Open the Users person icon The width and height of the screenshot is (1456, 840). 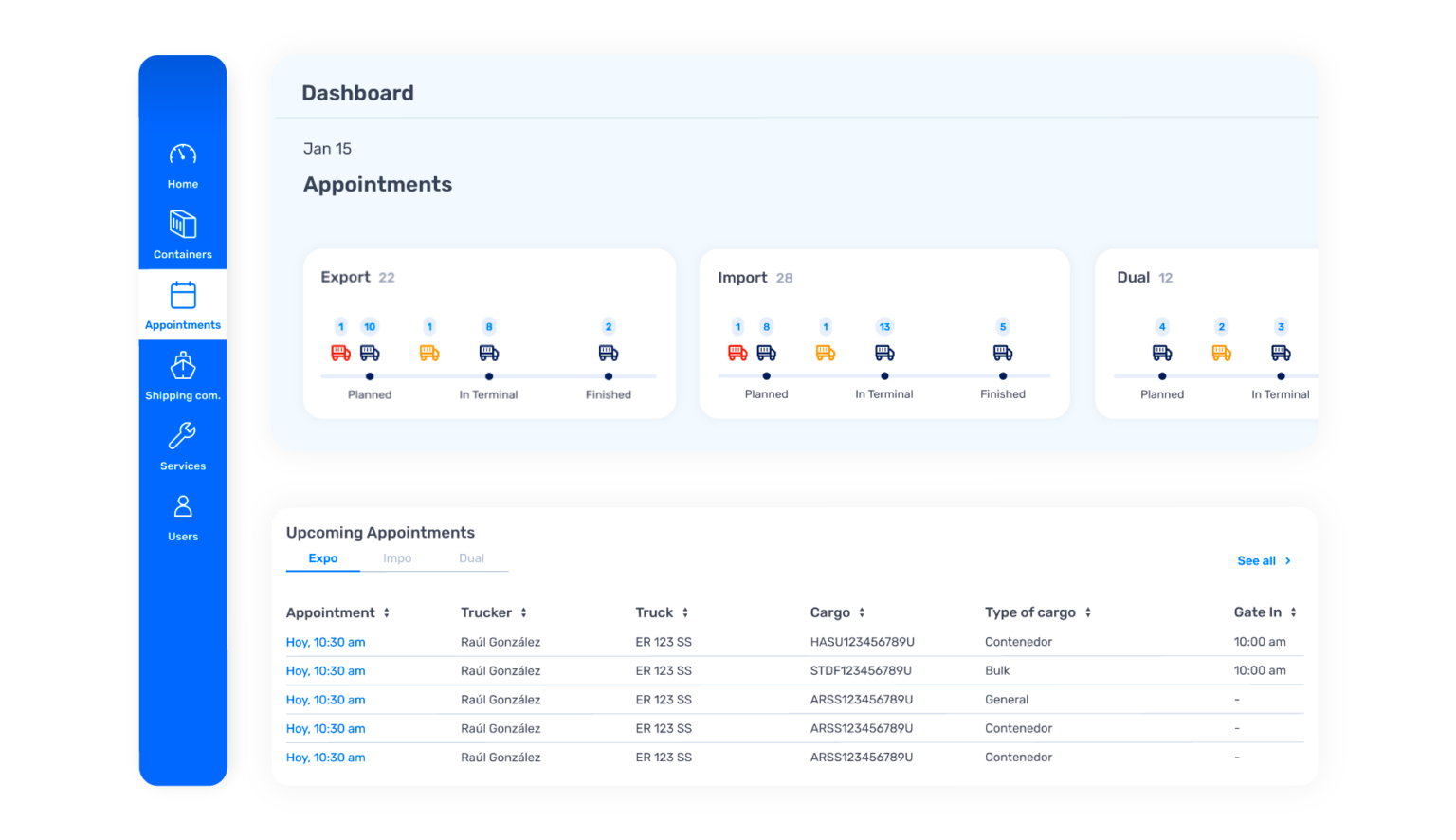pos(183,506)
